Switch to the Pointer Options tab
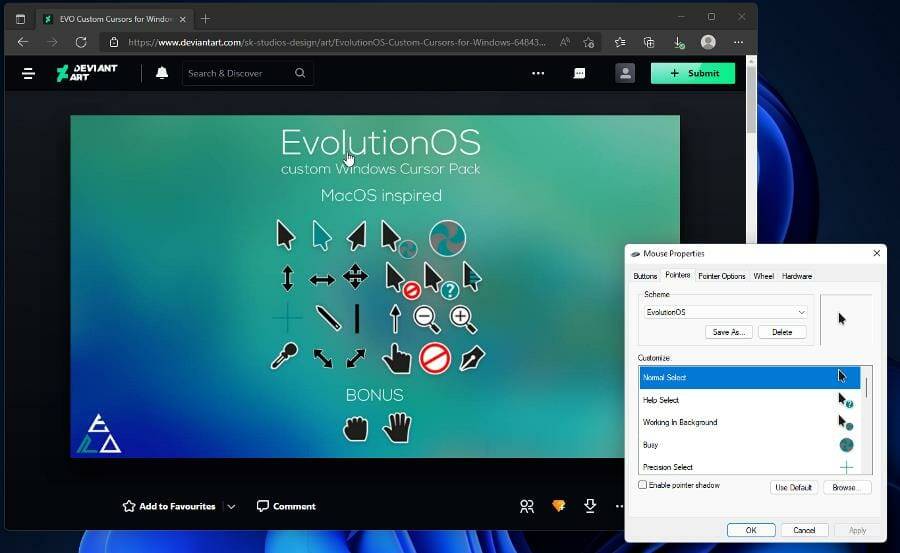900x553 pixels. [721, 276]
